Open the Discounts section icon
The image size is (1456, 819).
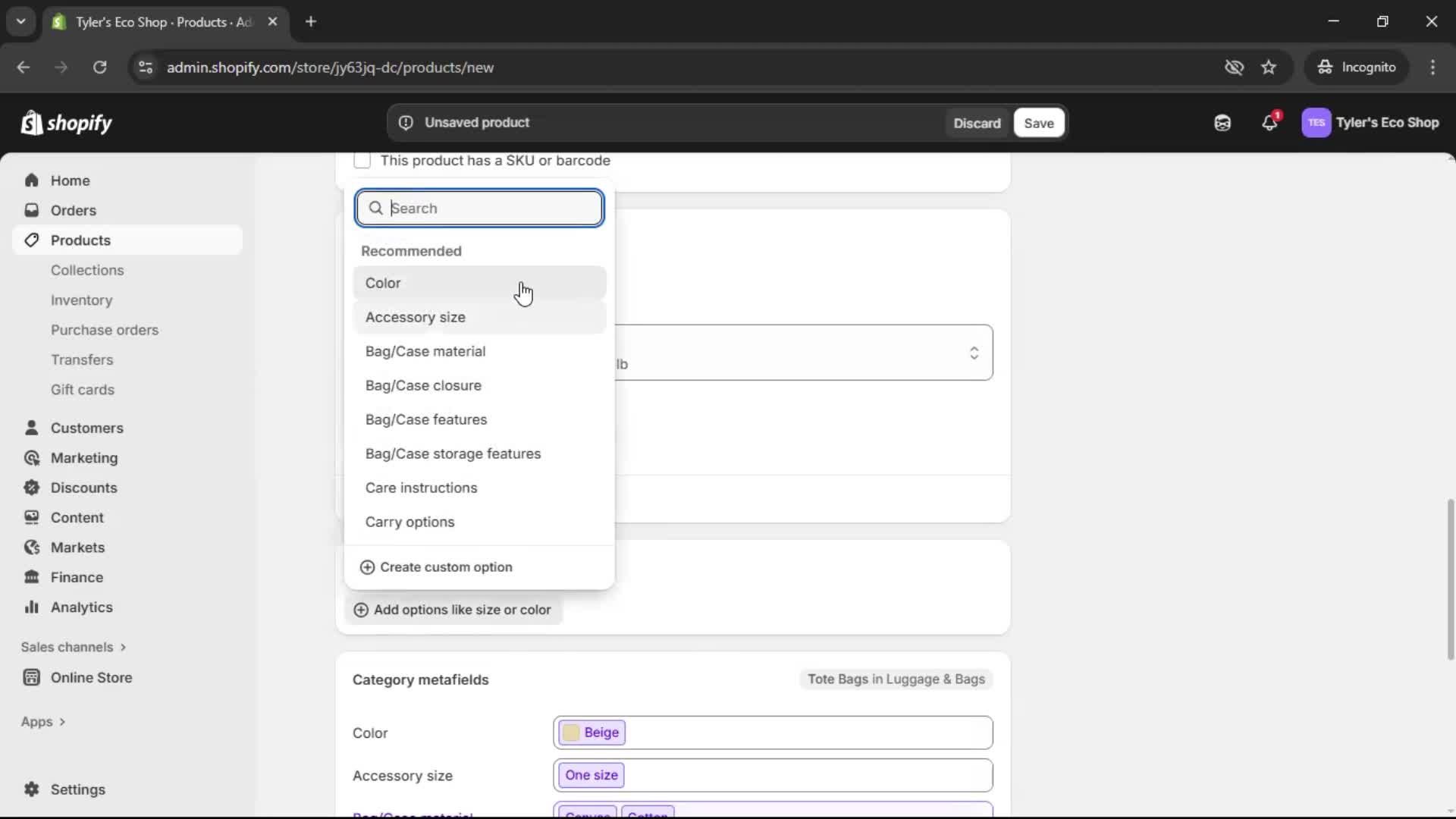coord(31,488)
